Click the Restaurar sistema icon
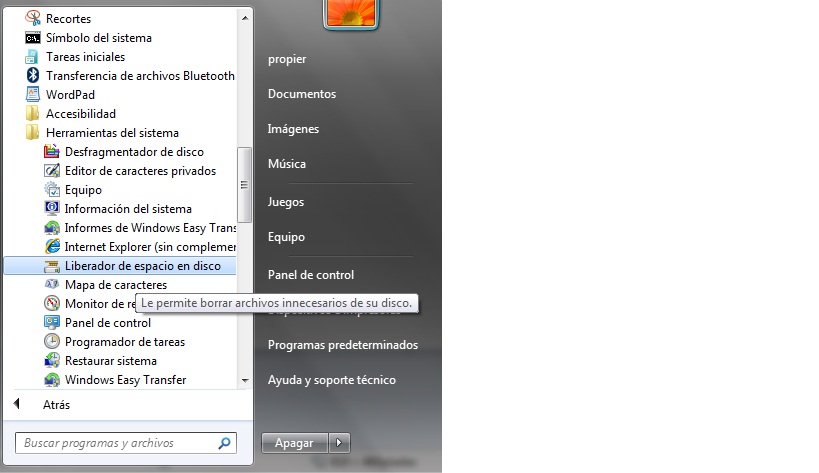Screen dimensions: 819x473 (x=52, y=360)
